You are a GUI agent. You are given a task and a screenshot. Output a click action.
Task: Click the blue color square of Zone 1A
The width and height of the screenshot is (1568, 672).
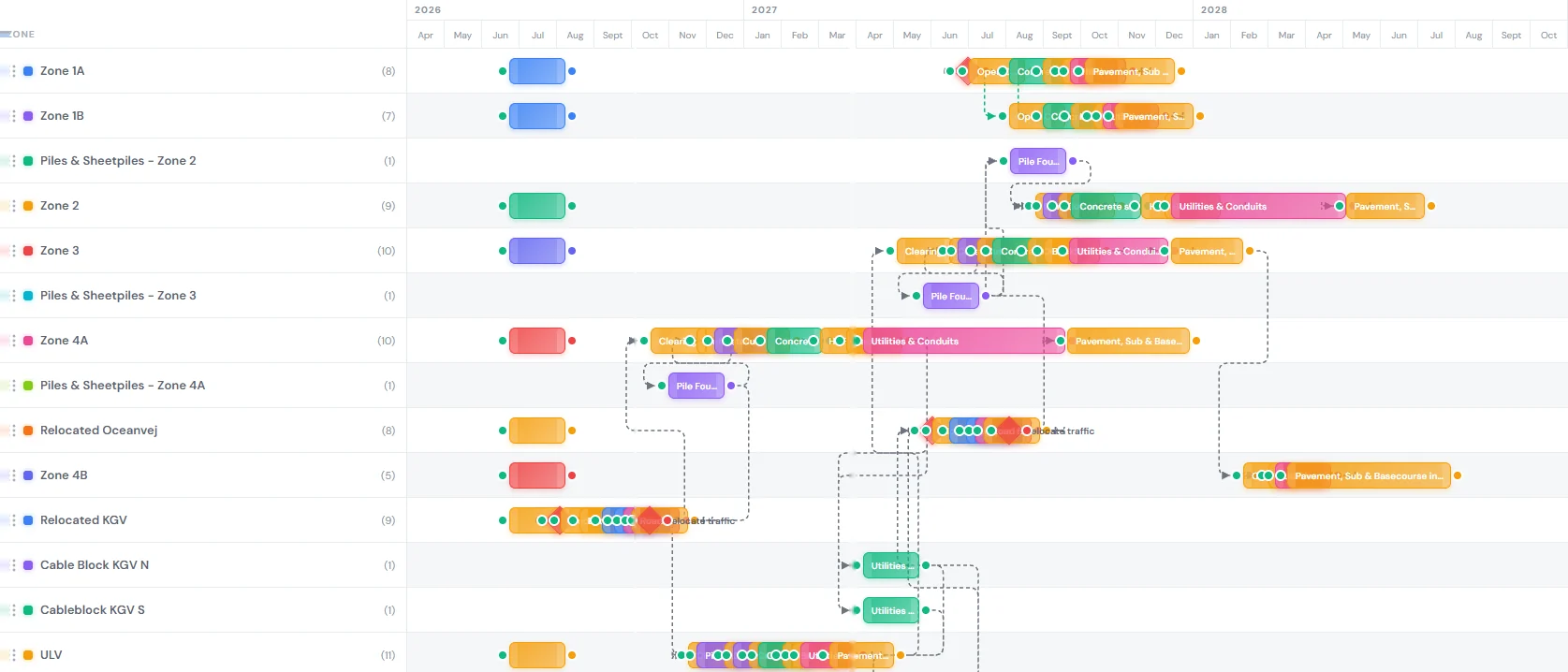click(28, 71)
